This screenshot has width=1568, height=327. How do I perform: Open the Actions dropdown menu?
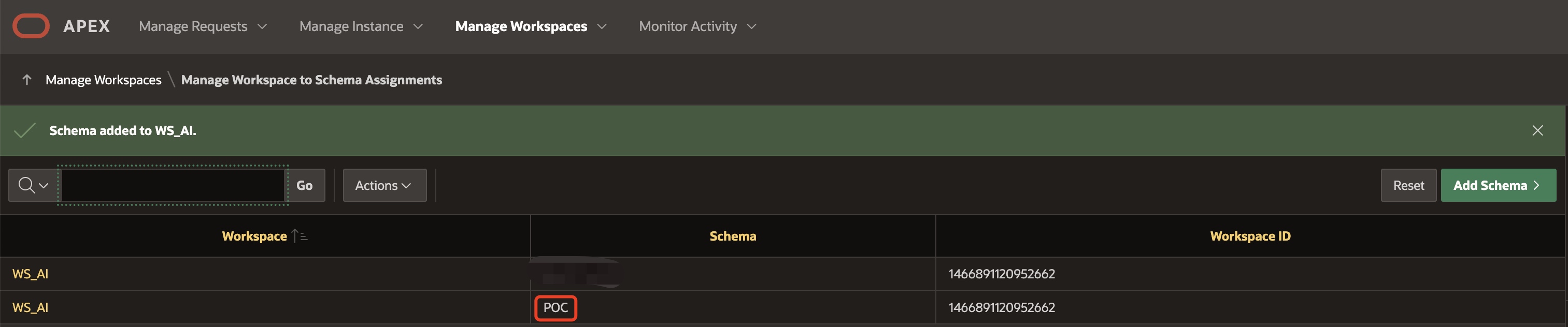384,185
